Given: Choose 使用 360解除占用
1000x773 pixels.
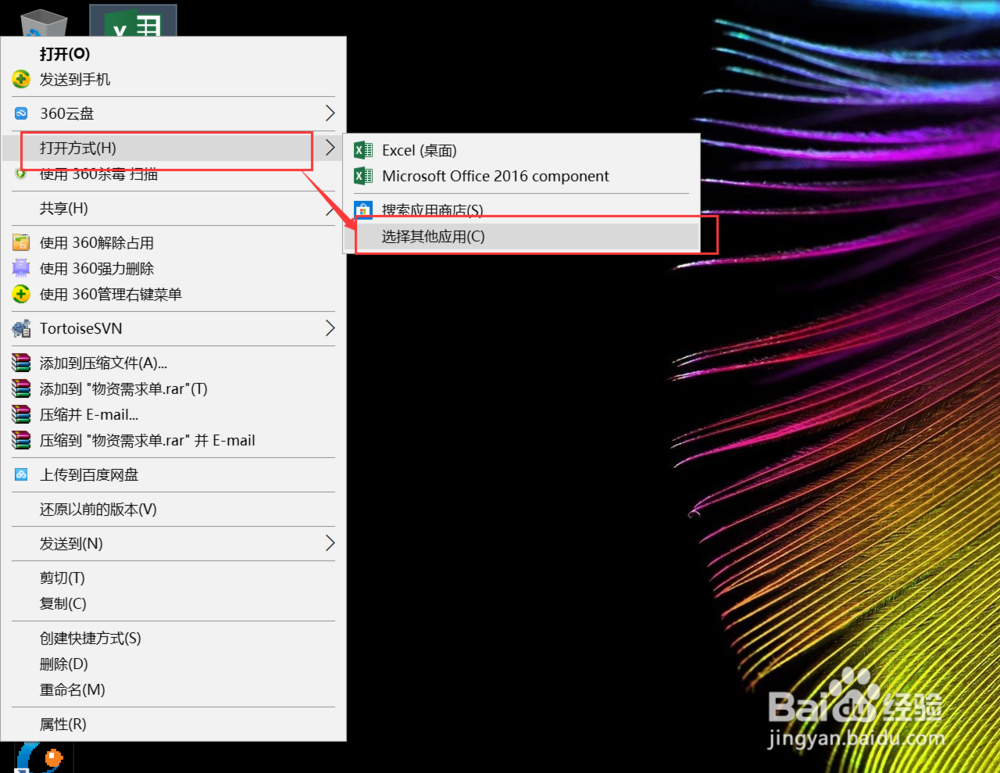Looking at the screenshot, I should tap(173, 242).
